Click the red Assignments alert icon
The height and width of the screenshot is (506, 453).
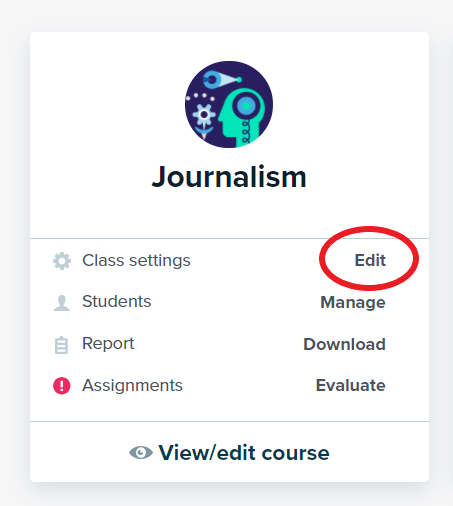coord(62,386)
